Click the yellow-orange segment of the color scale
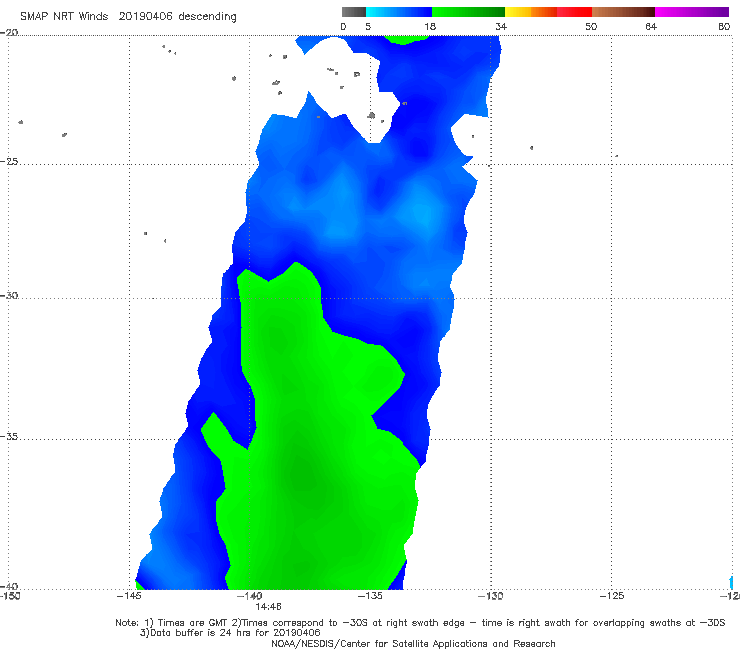The height and width of the screenshot is (650, 740). coord(531,12)
